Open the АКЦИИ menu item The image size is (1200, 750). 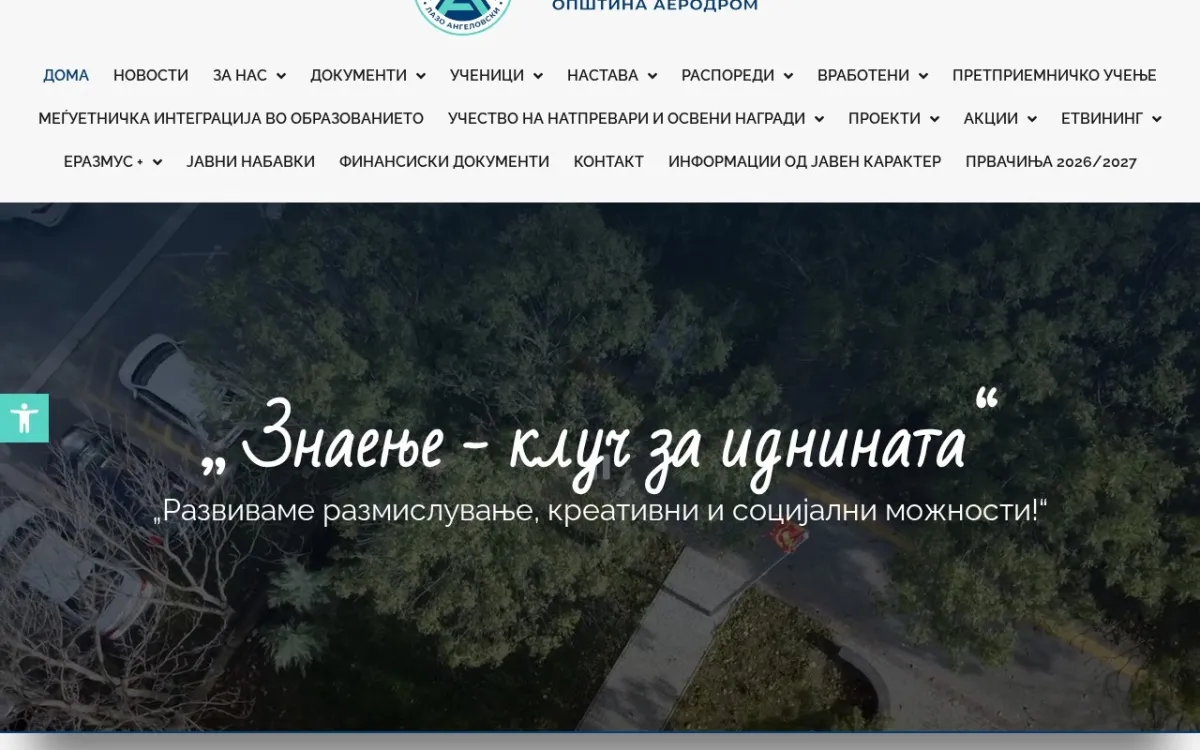(x=991, y=119)
